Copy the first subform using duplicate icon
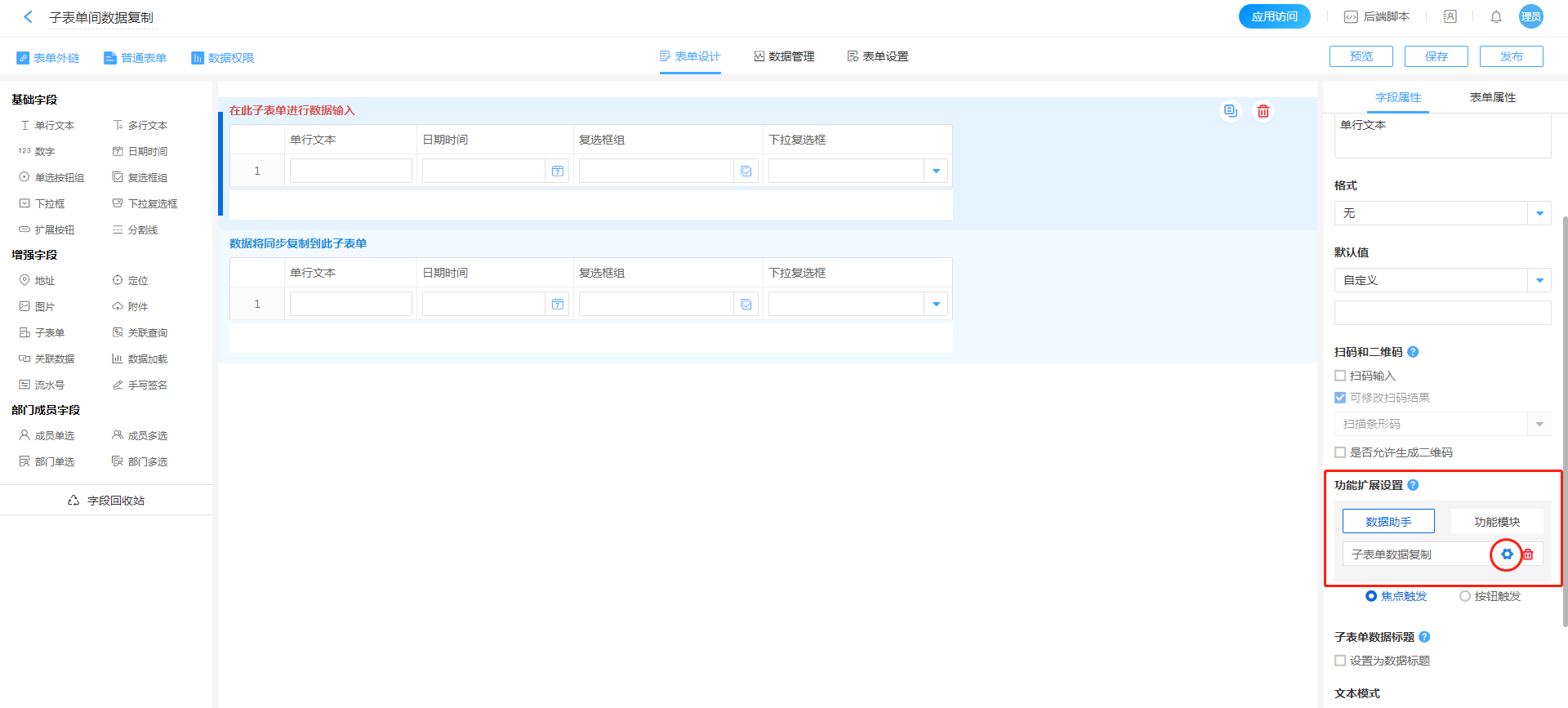 click(x=1230, y=111)
